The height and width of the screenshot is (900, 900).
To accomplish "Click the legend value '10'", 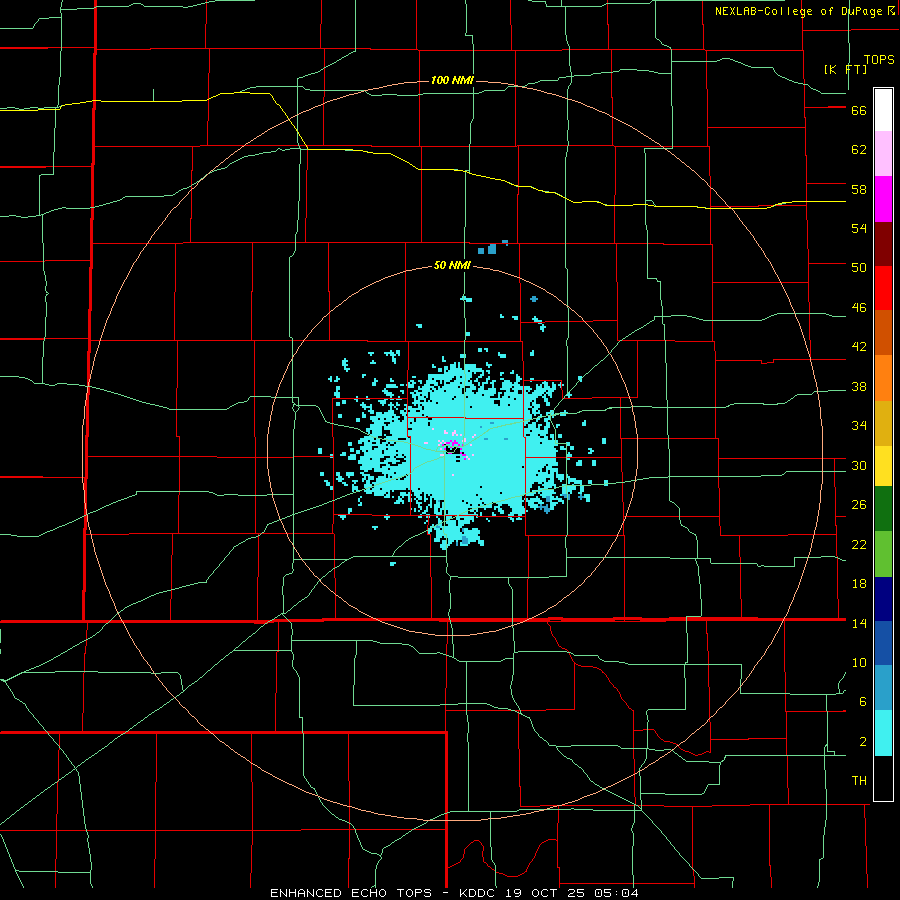I will click(x=859, y=662).
